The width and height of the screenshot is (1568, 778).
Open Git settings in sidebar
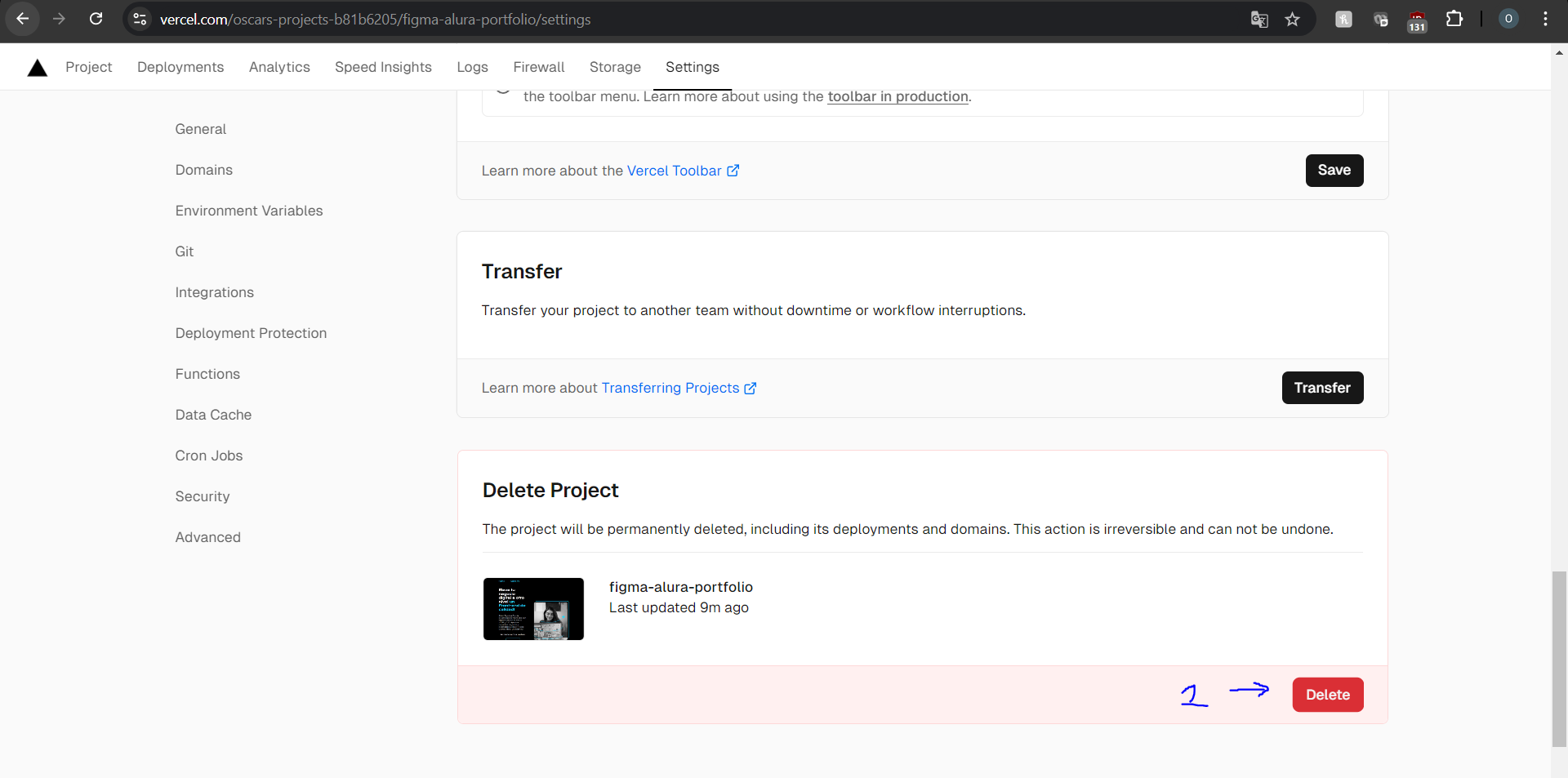click(185, 251)
